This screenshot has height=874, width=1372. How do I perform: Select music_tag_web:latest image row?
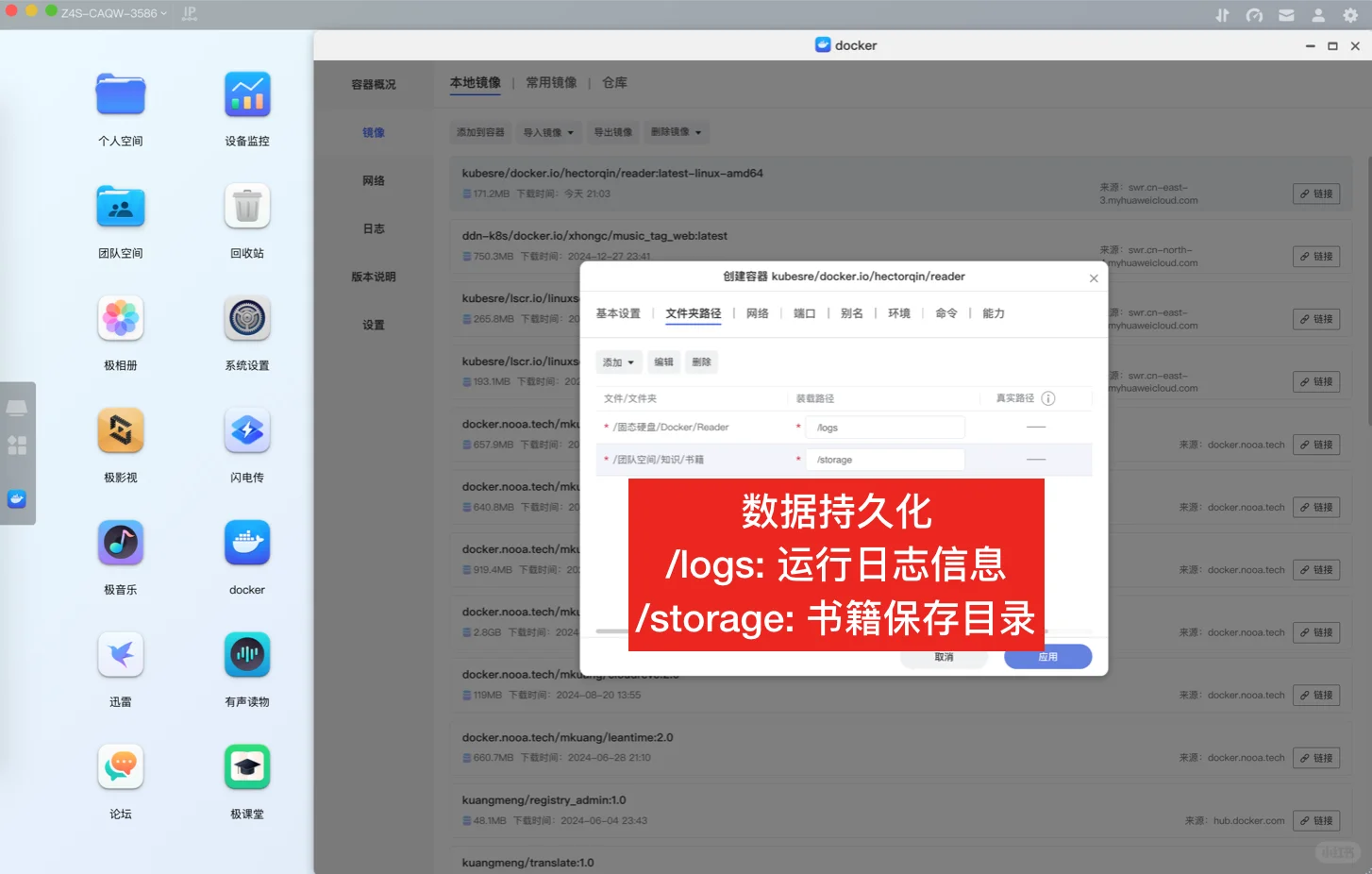point(901,245)
